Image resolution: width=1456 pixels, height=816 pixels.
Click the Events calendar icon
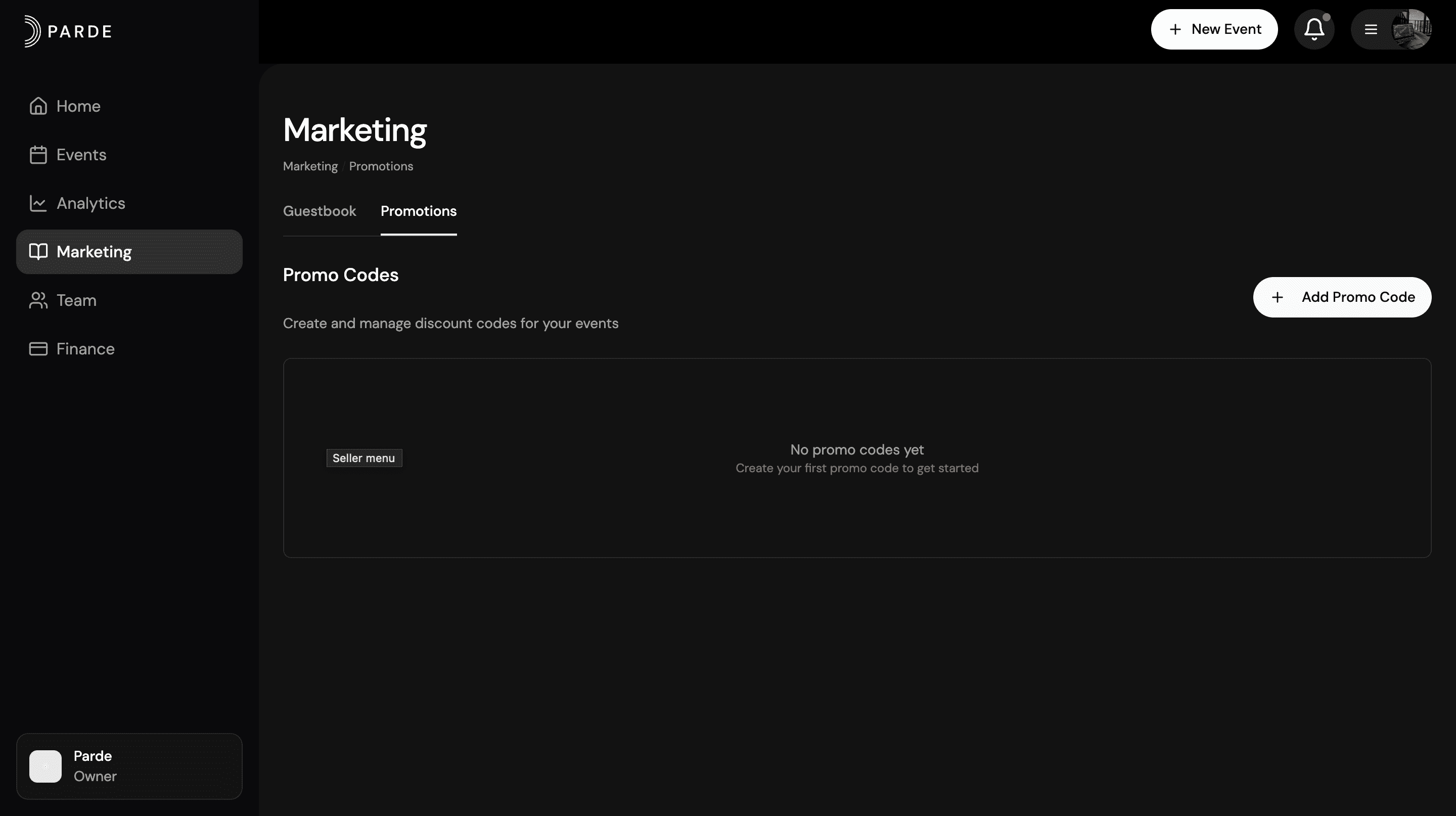(x=38, y=155)
